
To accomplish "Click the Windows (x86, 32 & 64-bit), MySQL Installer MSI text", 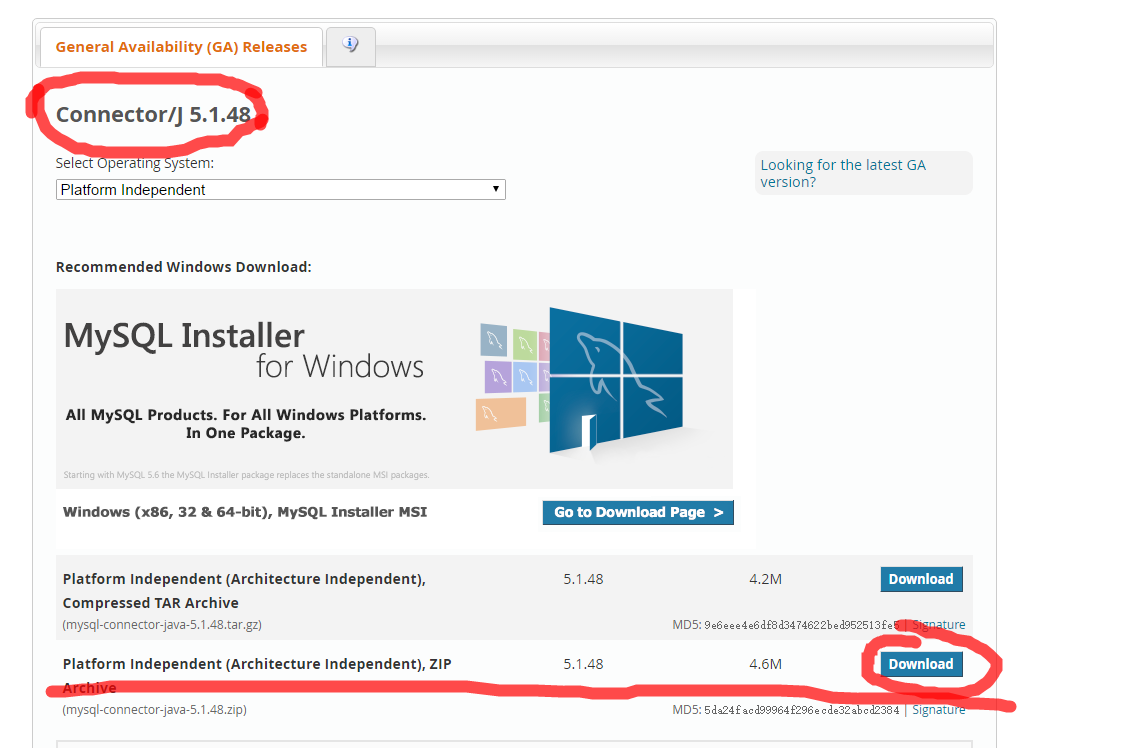I will click(245, 513).
